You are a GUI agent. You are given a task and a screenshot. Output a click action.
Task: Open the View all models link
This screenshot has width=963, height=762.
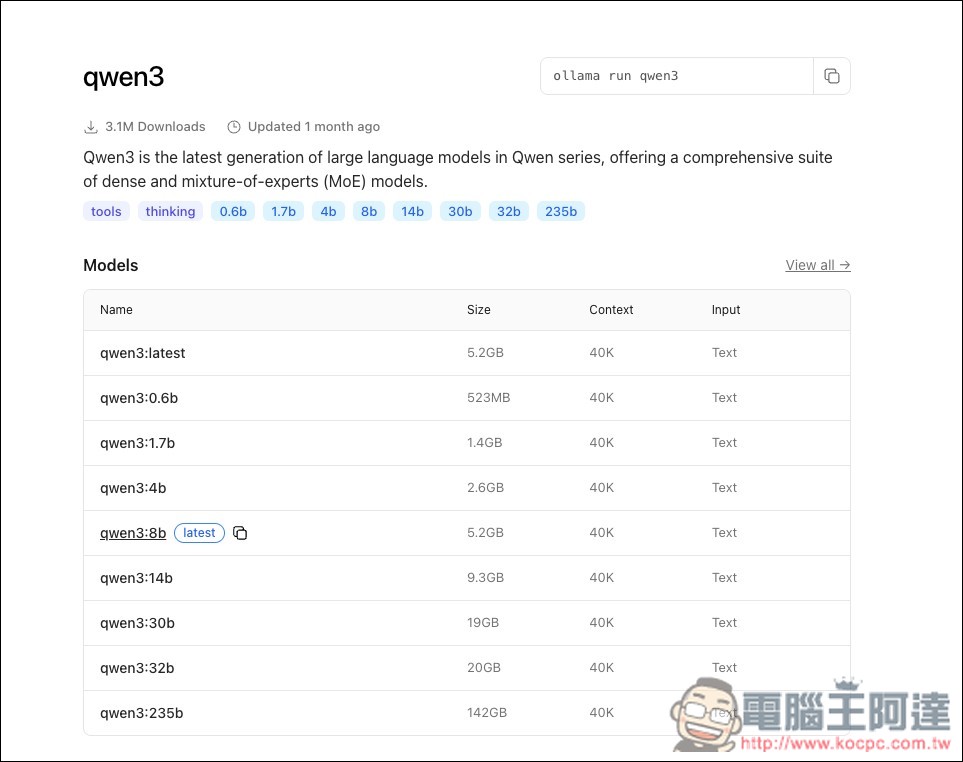coord(817,265)
